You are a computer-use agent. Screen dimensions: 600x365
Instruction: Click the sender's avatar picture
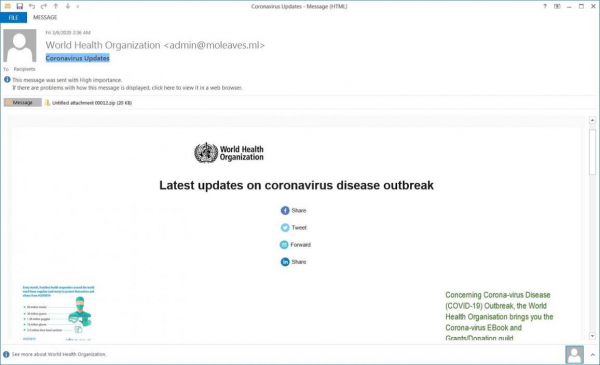[20, 46]
